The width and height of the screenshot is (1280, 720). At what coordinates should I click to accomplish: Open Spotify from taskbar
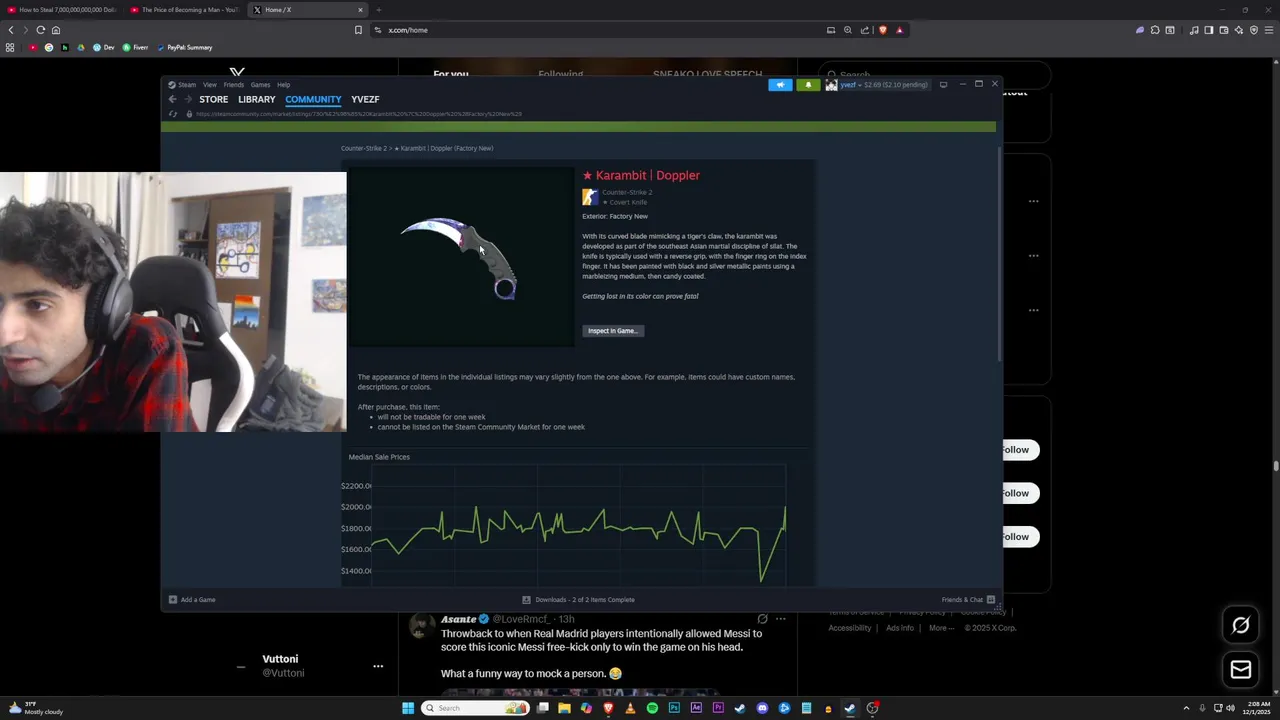click(x=652, y=708)
